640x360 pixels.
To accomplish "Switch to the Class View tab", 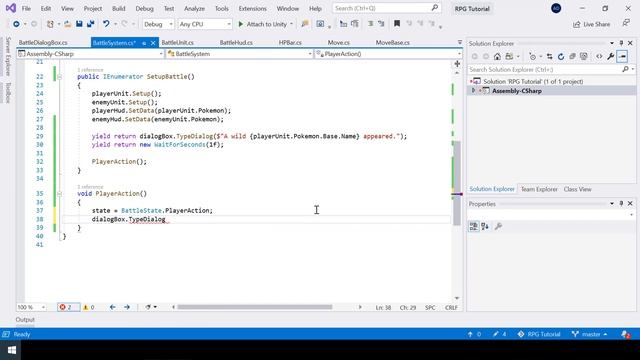I will (x=577, y=189).
